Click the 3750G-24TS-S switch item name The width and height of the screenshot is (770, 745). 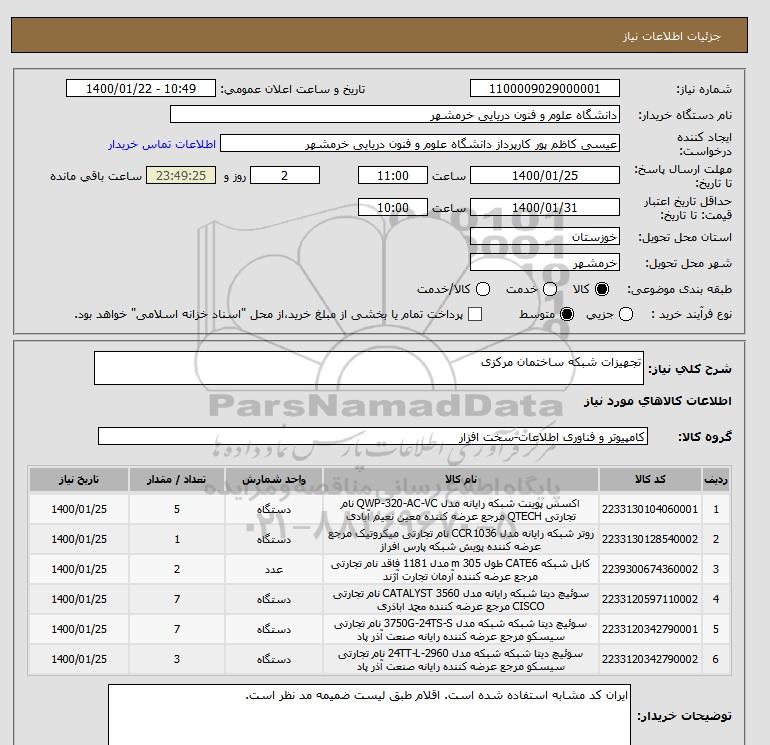coord(461,630)
